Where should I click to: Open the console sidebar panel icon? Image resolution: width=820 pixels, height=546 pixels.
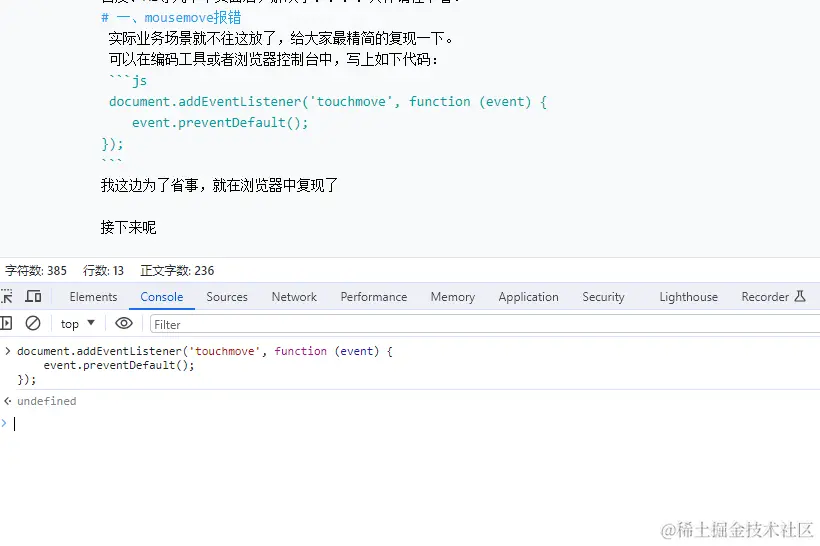6,324
